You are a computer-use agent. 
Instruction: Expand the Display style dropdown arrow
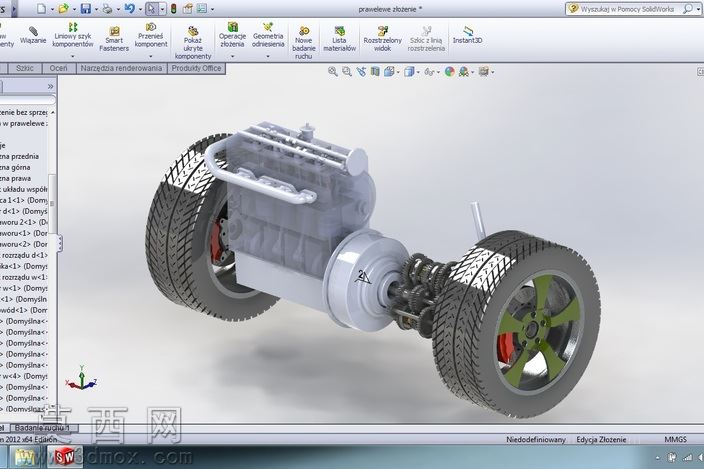pyautogui.click(x=418, y=72)
